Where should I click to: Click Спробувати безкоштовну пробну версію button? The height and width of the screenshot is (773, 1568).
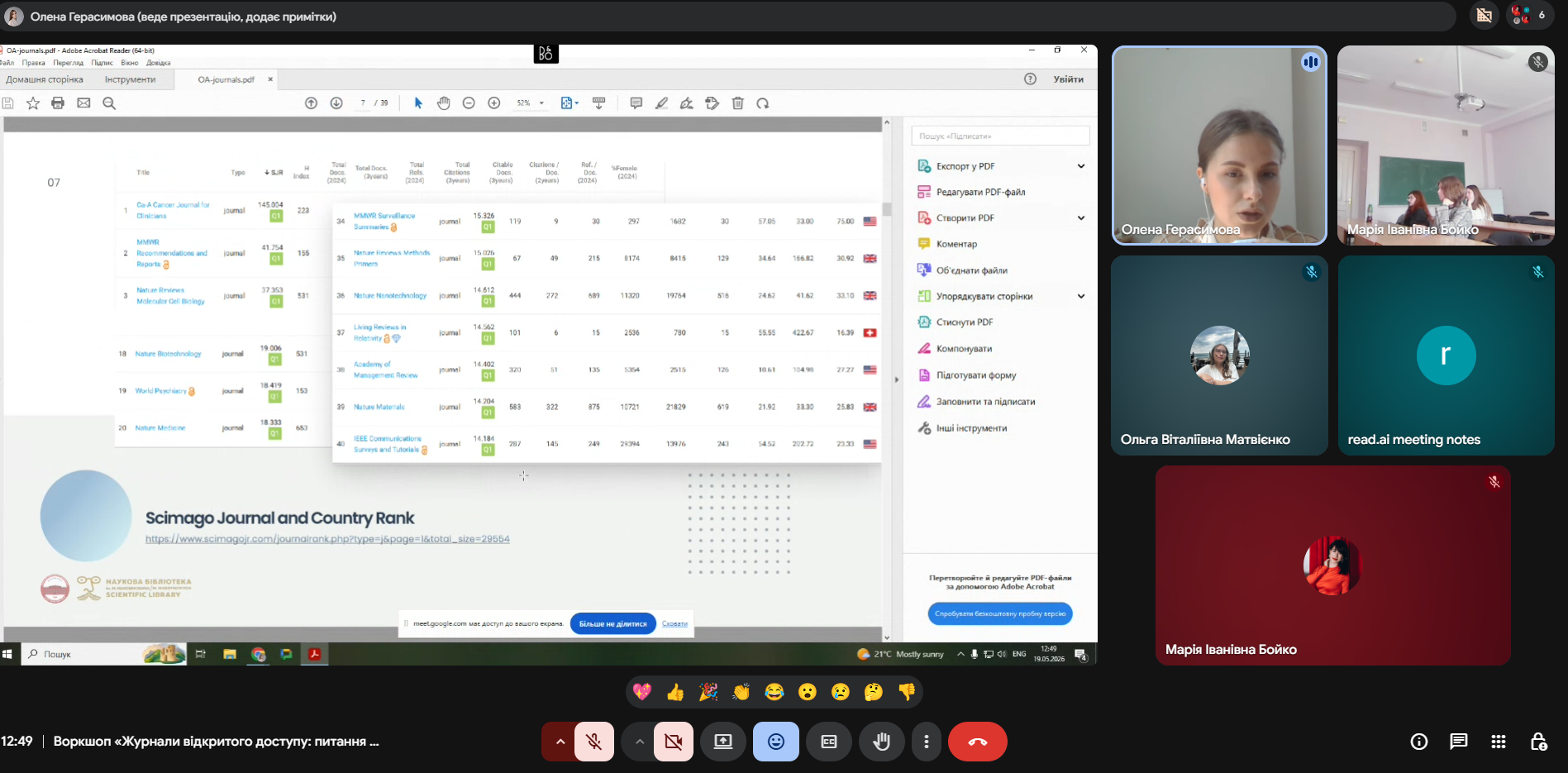pos(1000,613)
